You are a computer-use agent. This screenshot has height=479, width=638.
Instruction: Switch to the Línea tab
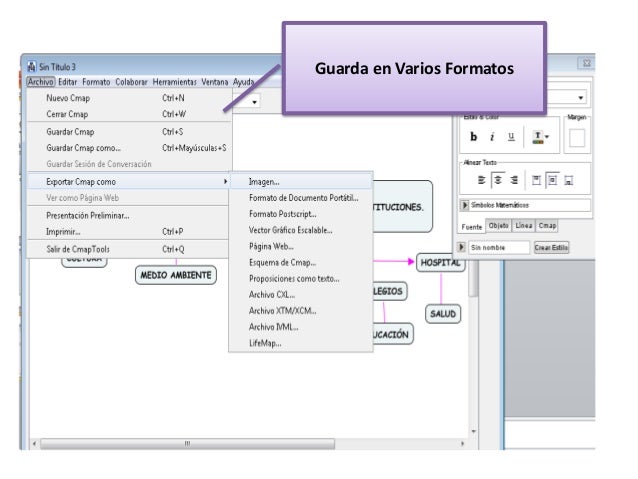pos(523,225)
